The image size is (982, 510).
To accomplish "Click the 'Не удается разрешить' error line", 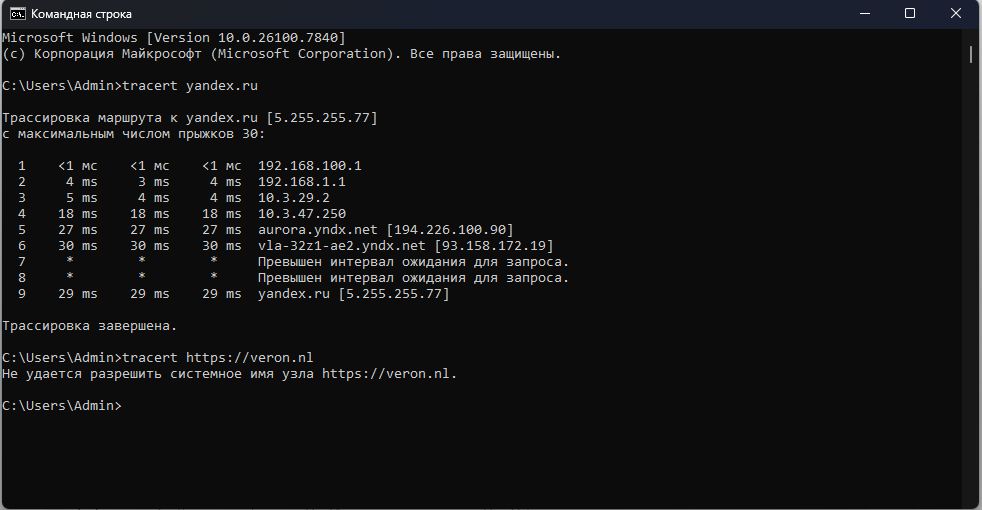I will pos(230,373).
